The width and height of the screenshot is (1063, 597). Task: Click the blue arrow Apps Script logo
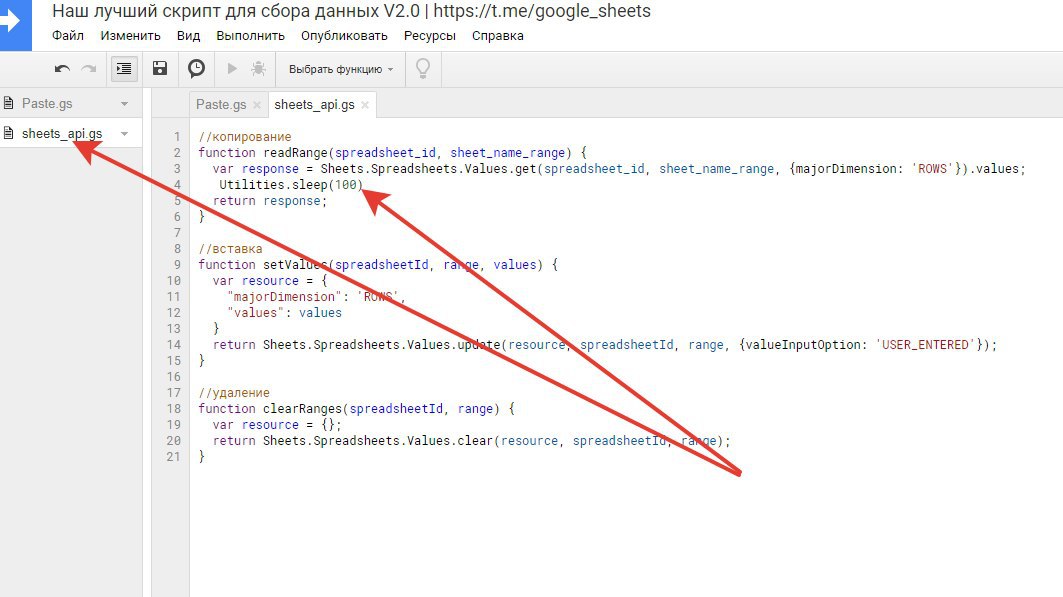(14, 24)
